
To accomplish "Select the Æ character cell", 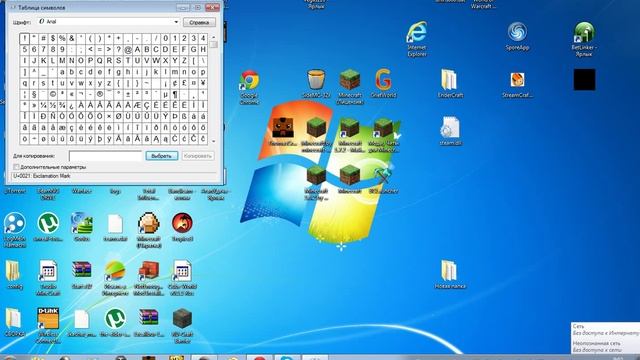I will point(137,105).
